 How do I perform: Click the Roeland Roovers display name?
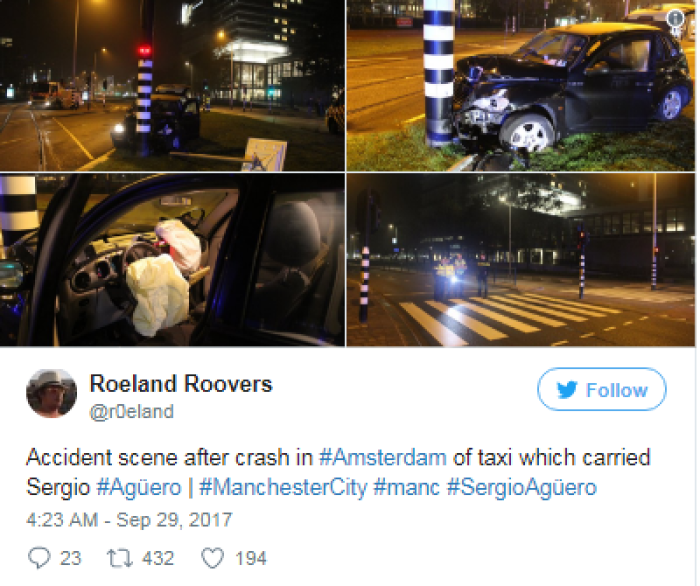[x=181, y=384]
